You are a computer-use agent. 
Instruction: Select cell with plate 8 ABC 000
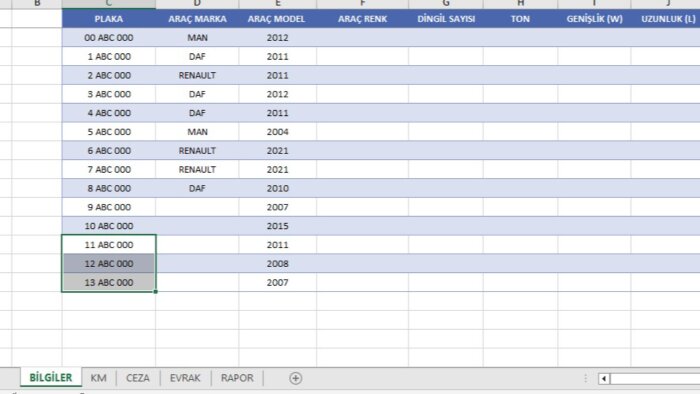tap(108, 188)
